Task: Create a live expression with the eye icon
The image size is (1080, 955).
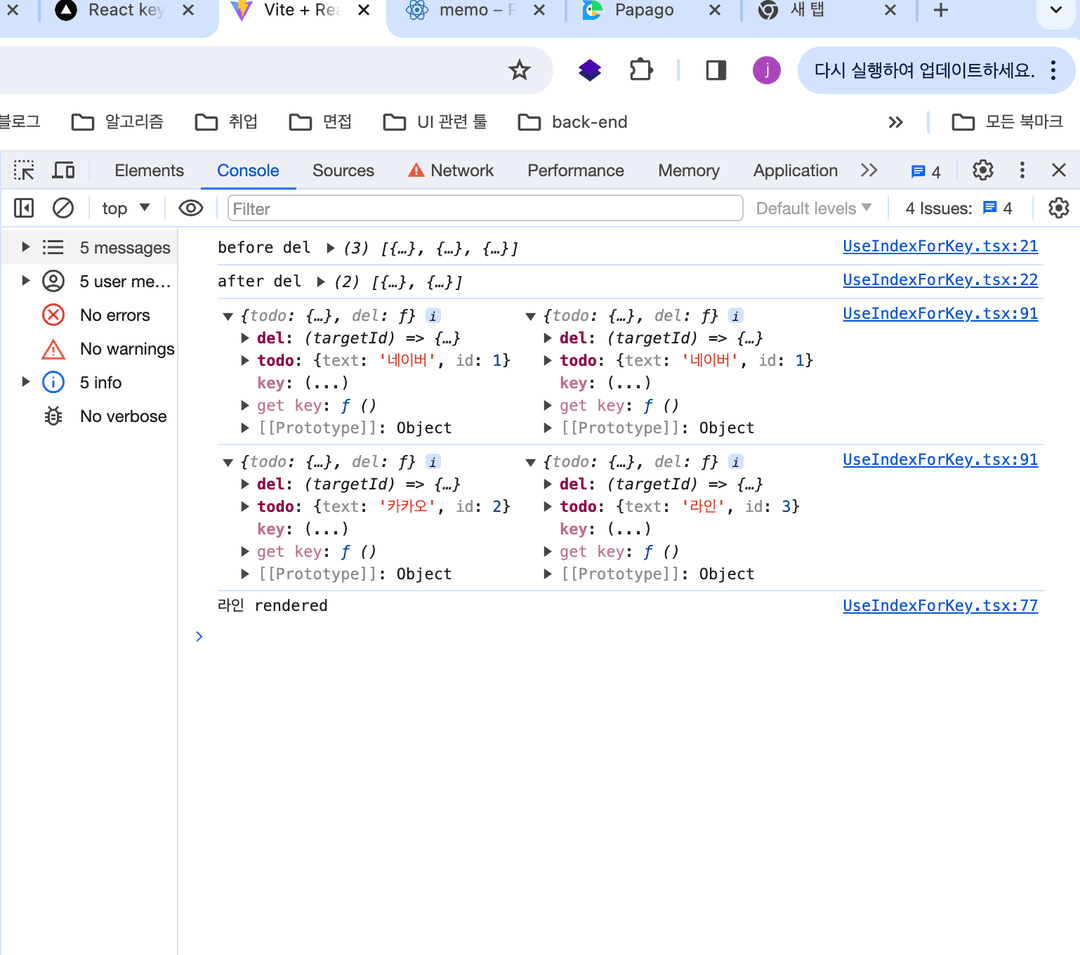Action: click(x=191, y=208)
